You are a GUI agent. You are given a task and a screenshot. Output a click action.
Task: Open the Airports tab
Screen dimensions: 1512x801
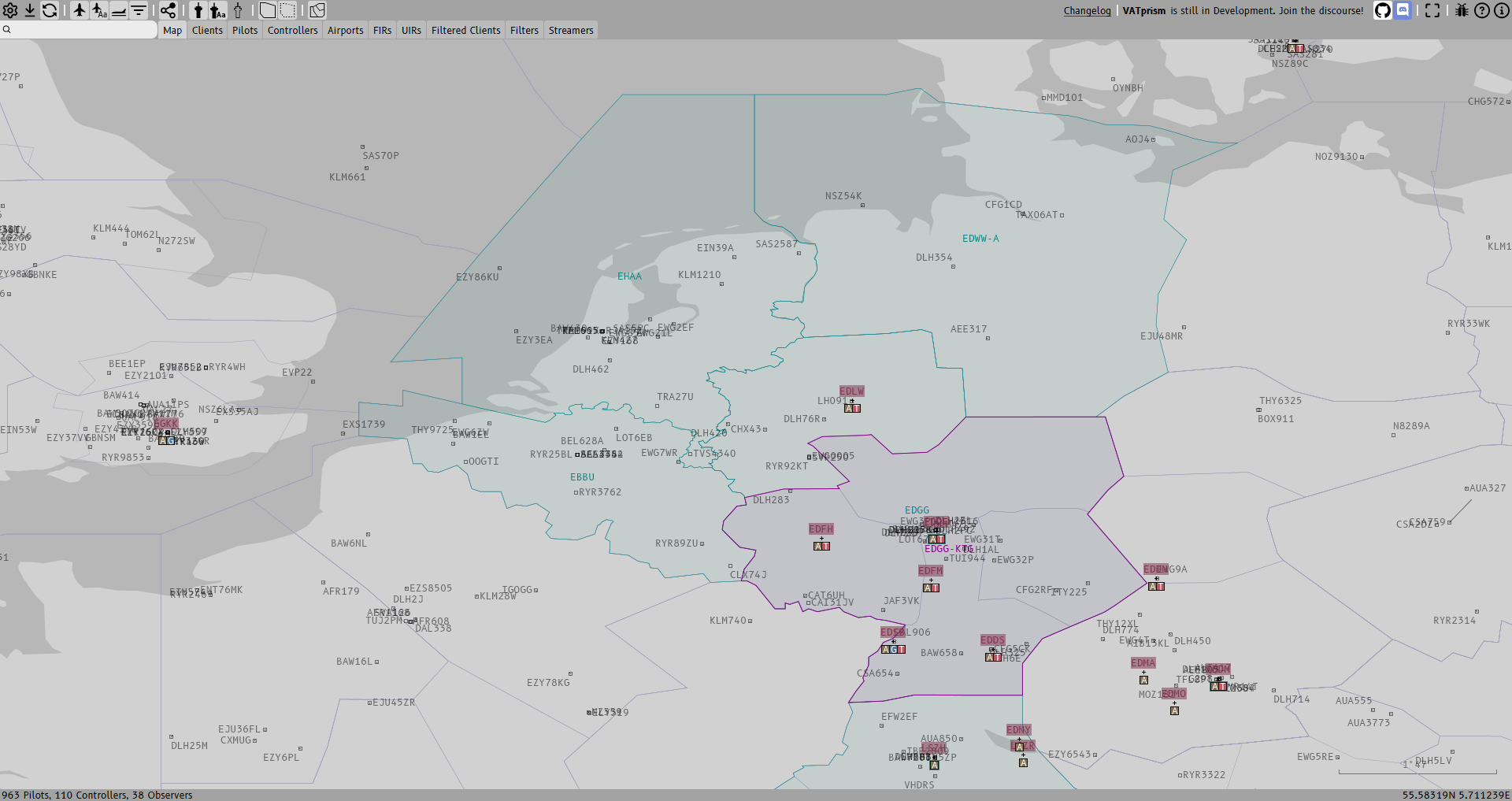[x=345, y=30]
